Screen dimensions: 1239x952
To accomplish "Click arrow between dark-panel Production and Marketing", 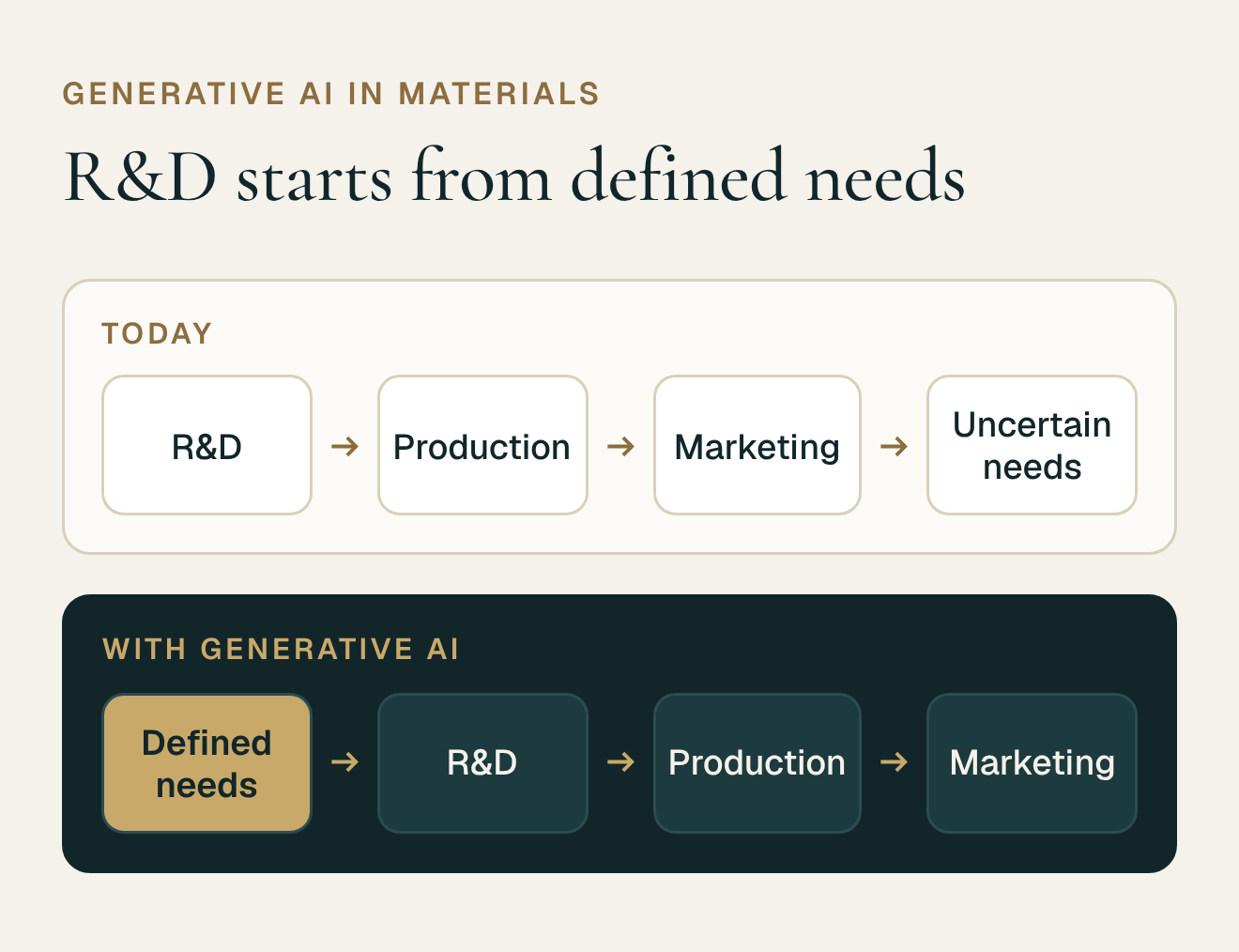I will click(894, 761).
